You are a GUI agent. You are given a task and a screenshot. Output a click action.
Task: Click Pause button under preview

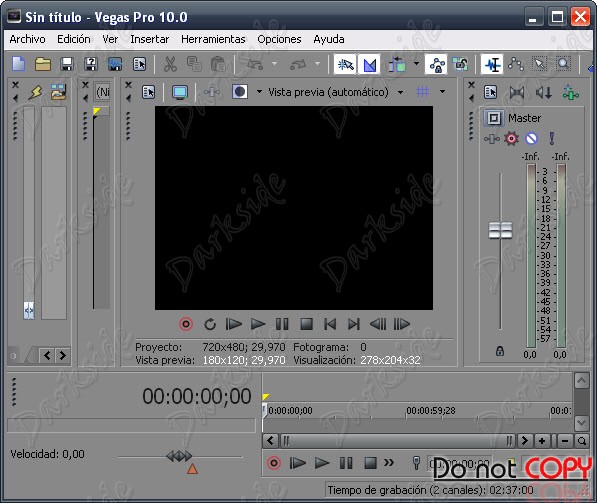click(282, 324)
